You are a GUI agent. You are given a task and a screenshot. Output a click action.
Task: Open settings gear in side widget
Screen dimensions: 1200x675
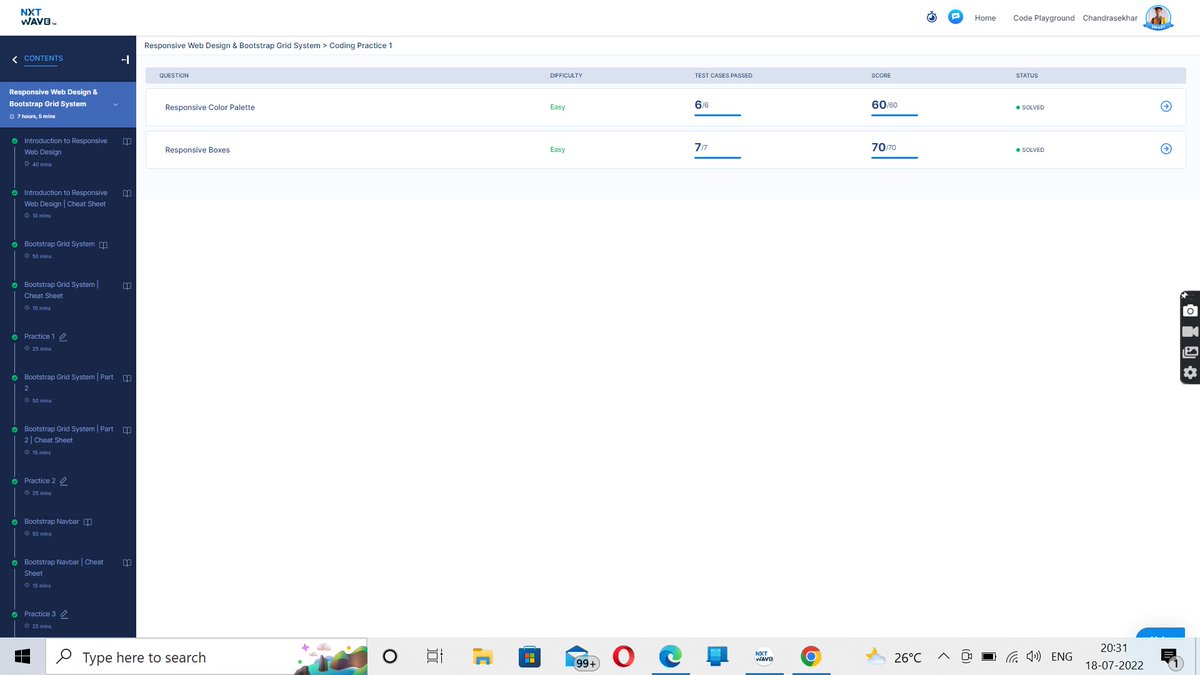tap(1190, 373)
